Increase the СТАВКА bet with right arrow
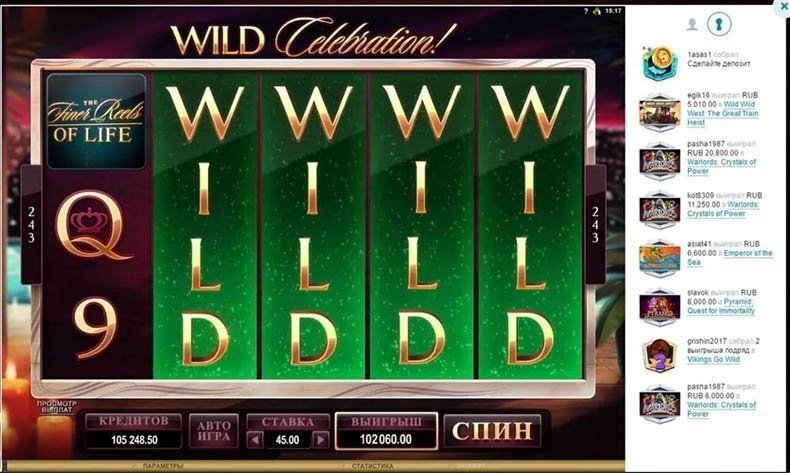The image size is (790, 473). pyautogui.click(x=320, y=440)
